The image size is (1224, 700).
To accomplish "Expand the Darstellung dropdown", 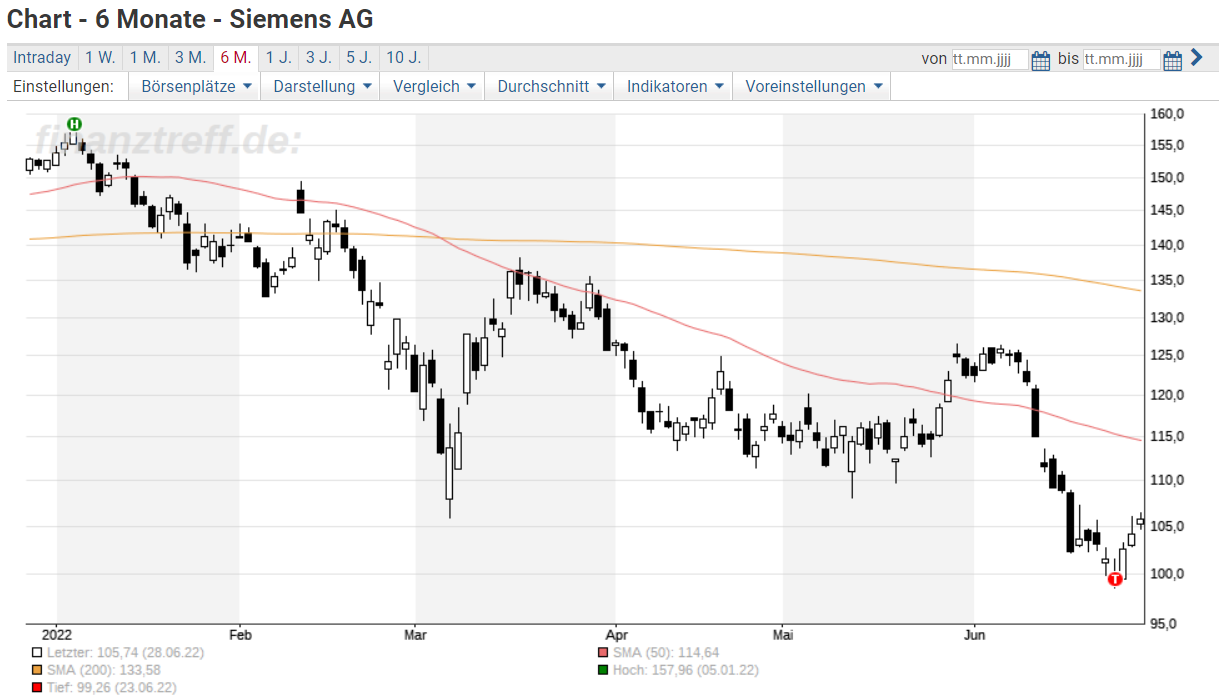I will [322, 87].
